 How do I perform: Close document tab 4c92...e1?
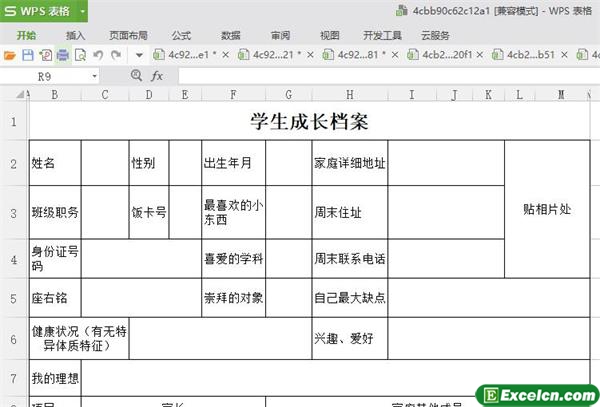pyautogui.click(x=225, y=55)
